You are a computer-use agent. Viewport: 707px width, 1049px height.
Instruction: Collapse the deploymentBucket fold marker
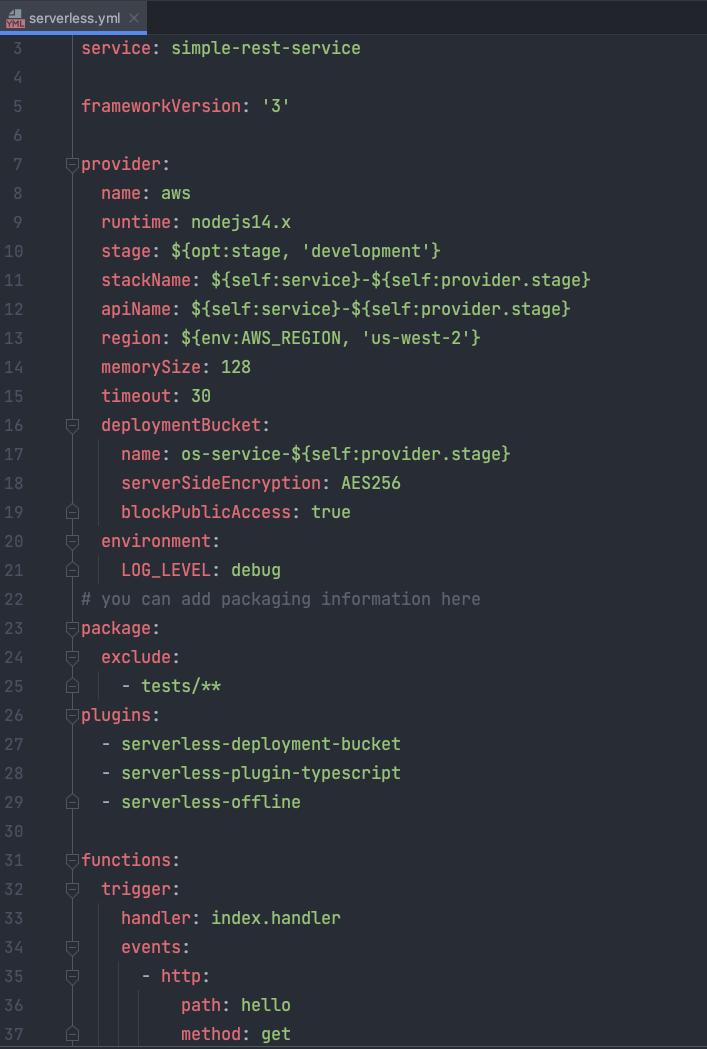[x=72, y=425]
